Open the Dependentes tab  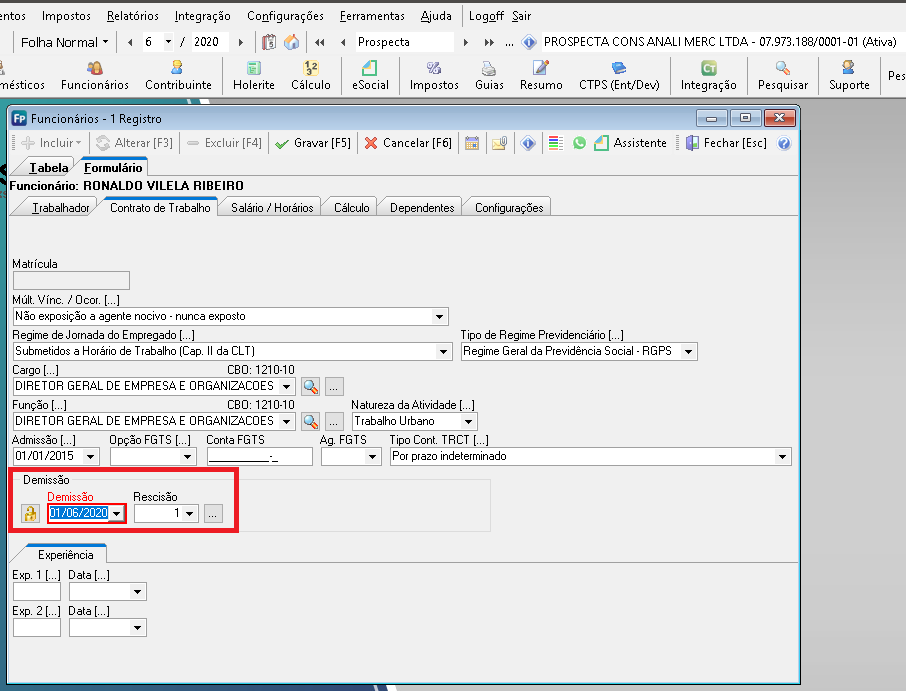[422, 207]
